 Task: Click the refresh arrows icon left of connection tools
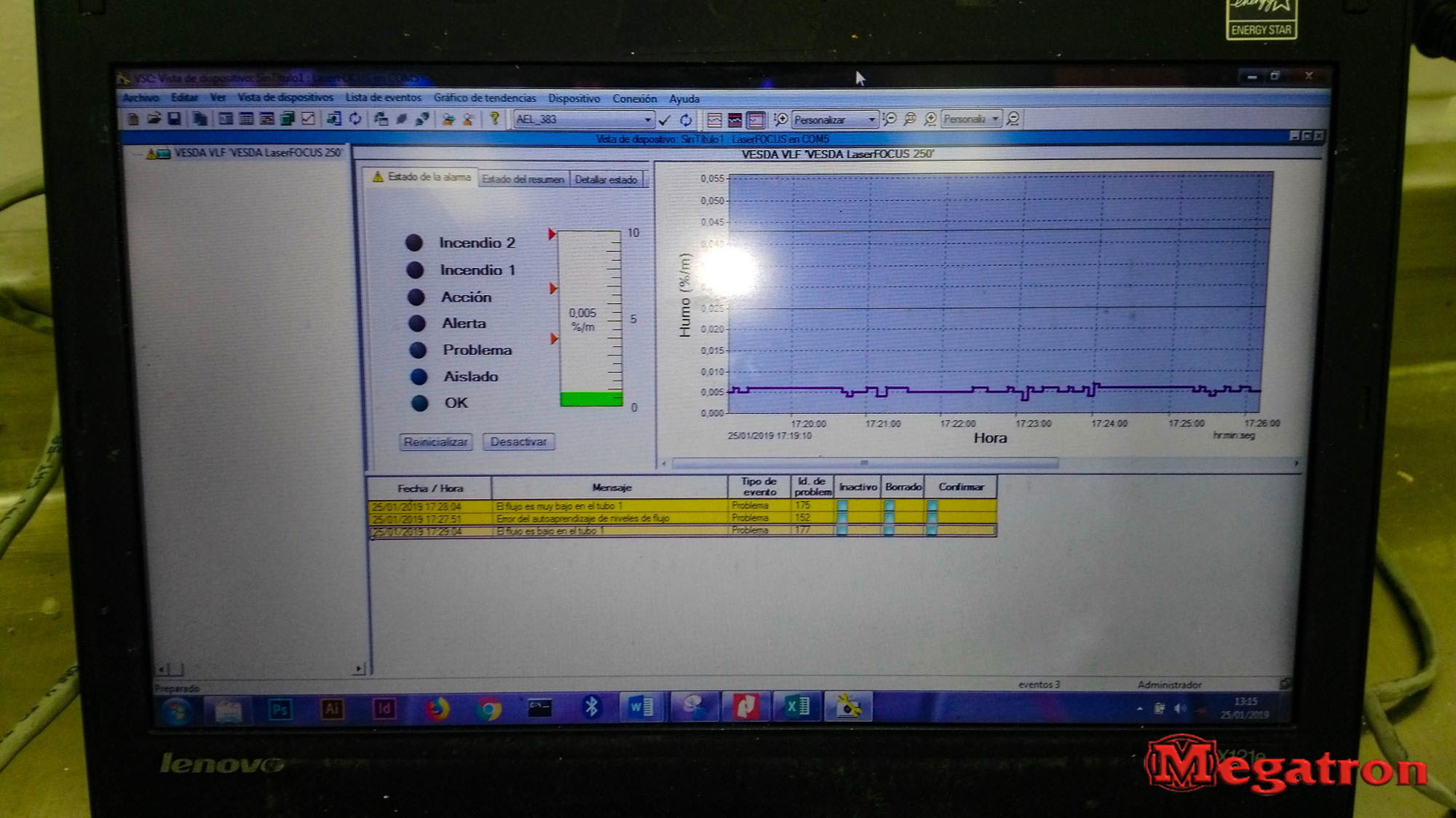tap(355, 119)
